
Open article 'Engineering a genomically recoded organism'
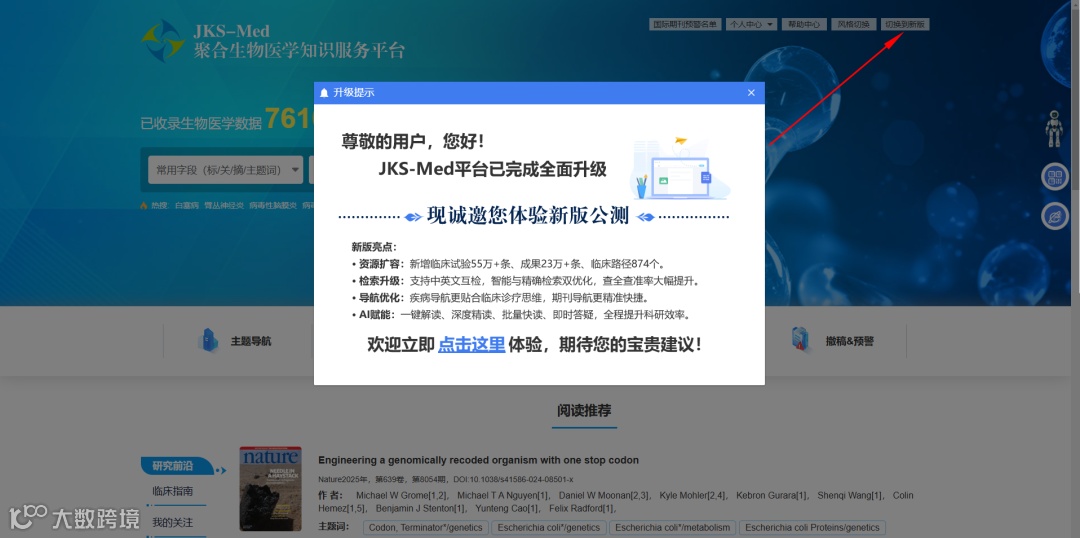tap(478, 460)
